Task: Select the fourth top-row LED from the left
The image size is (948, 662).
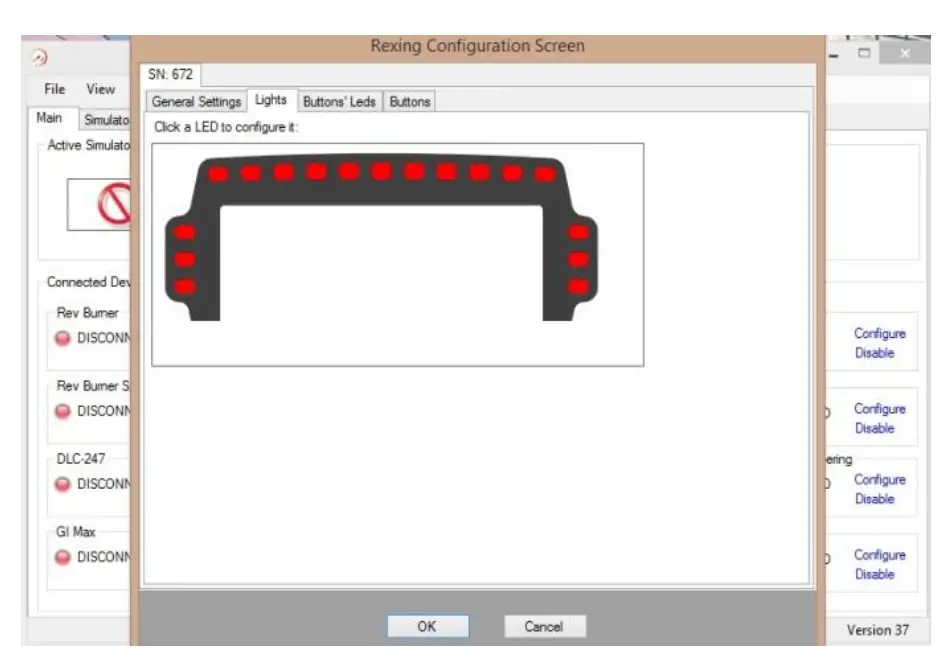Action: (316, 172)
